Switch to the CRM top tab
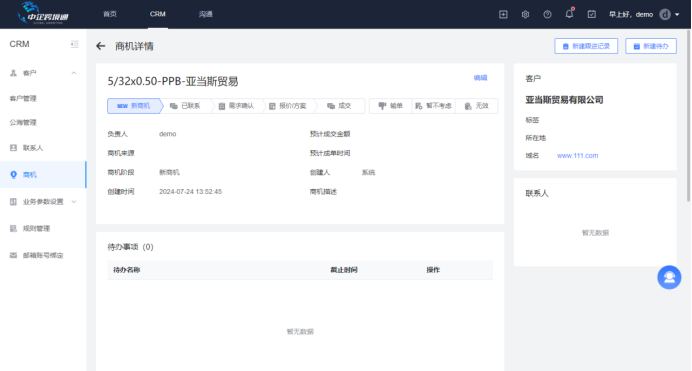This screenshot has height=371, width=692. tap(158, 14)
